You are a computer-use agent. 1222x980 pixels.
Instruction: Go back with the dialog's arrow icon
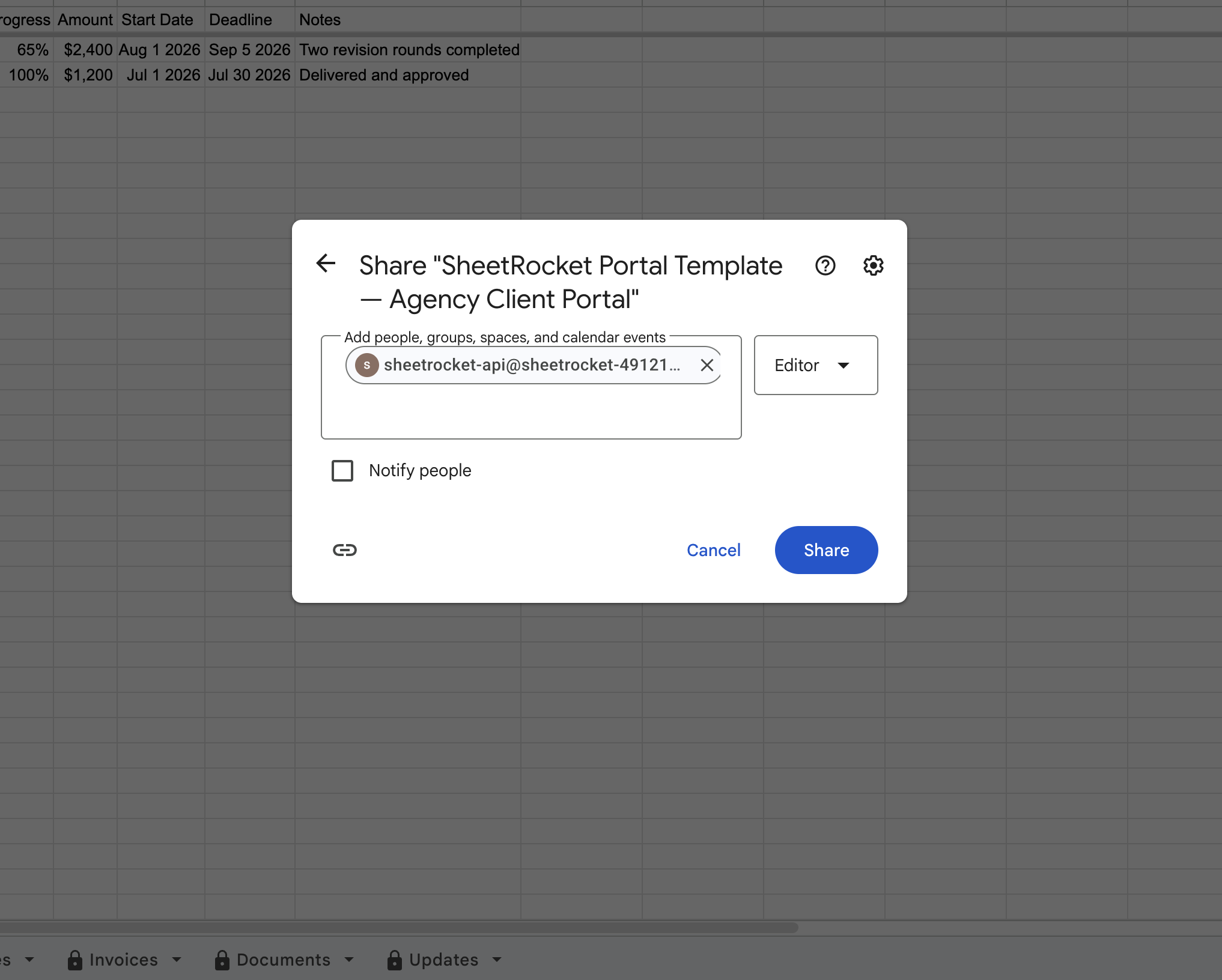click(x=326, y=263)
